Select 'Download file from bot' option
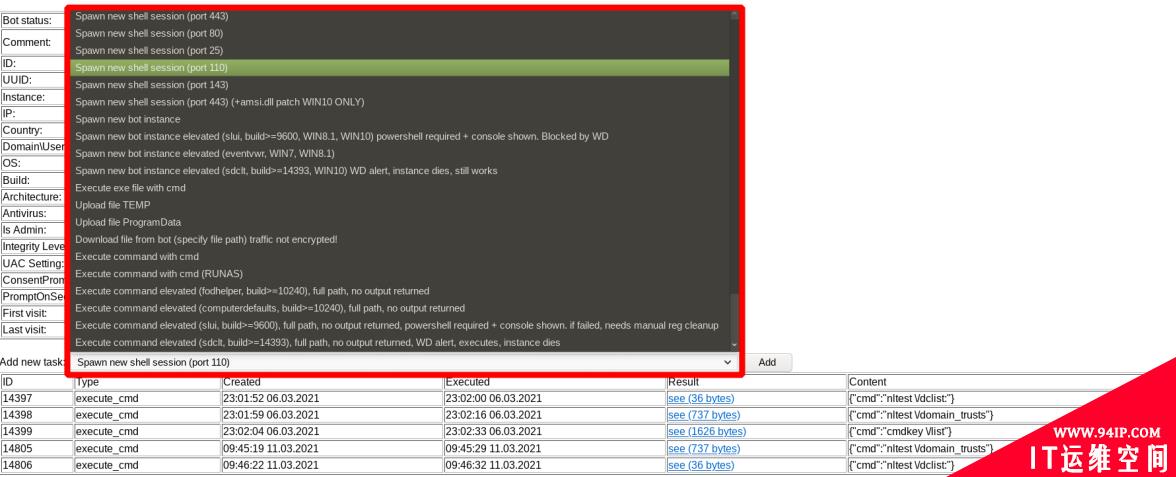This screenshot has width=1176, height=477. coord(400,239)
